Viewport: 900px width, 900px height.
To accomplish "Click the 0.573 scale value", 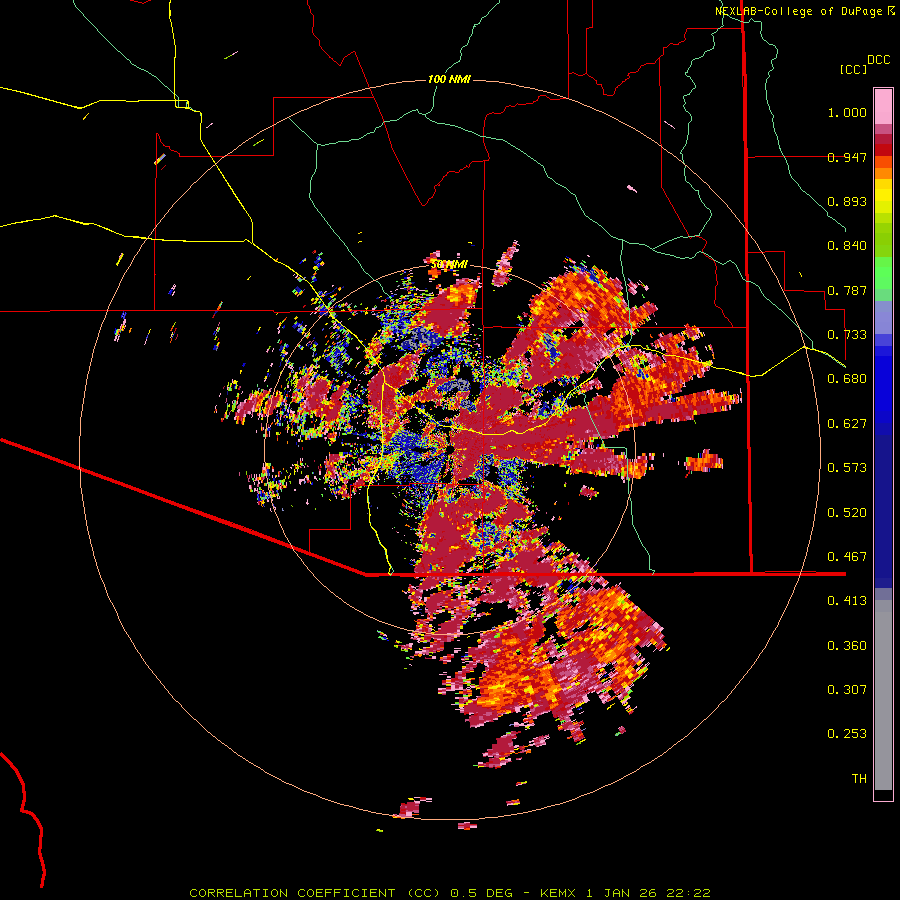I will click(x=847, y=468).
